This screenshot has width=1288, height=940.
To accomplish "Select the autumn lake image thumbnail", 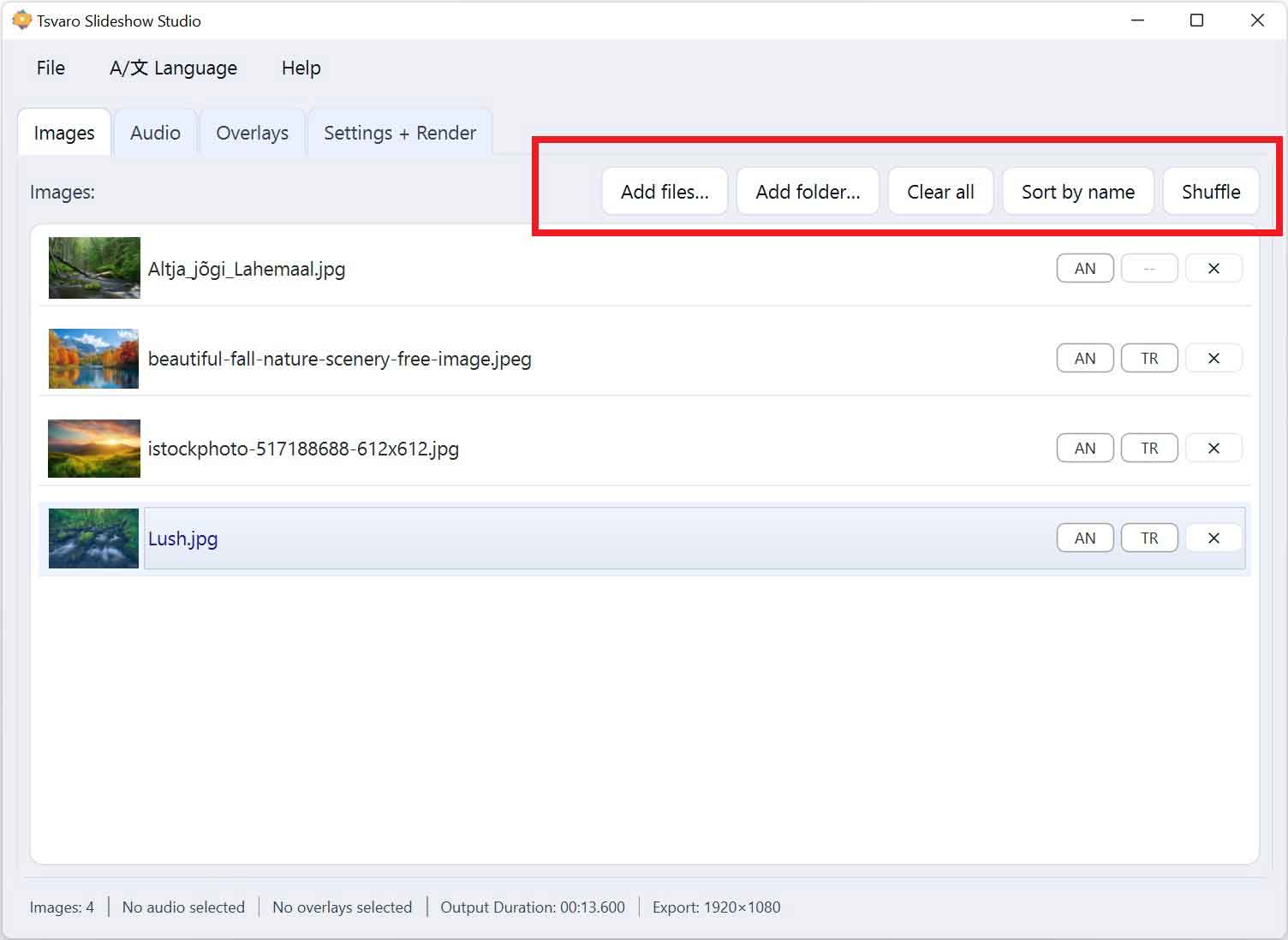I will tap(93, 359).
